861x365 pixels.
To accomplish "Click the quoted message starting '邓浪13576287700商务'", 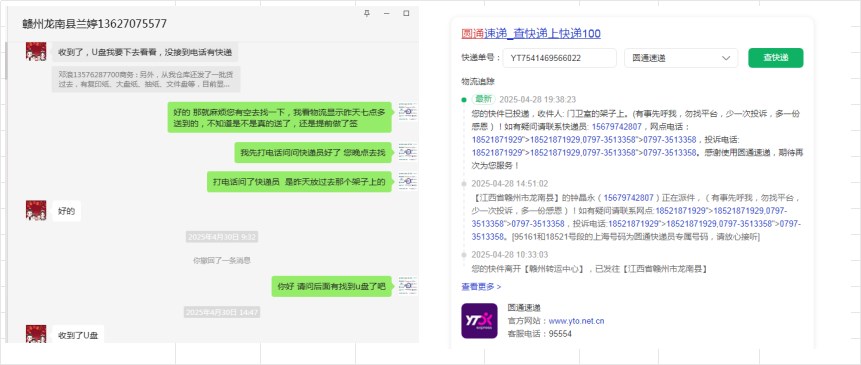I will tap(146, 80).
